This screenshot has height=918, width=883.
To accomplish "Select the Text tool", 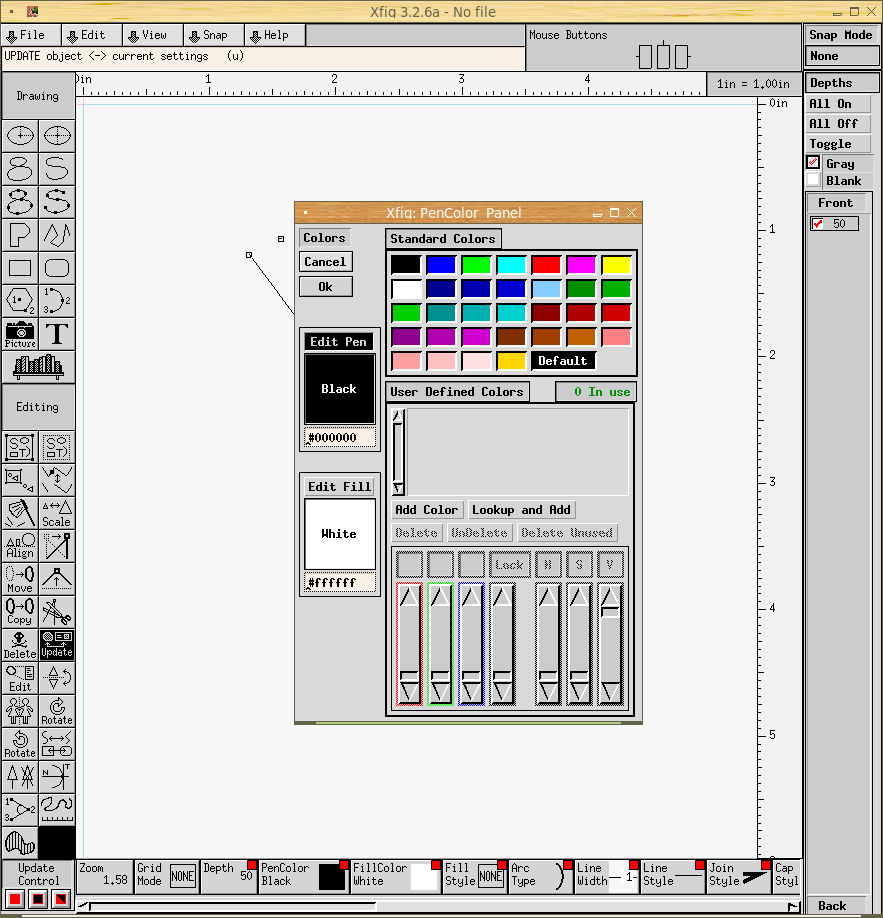I will tap(57, 334).
